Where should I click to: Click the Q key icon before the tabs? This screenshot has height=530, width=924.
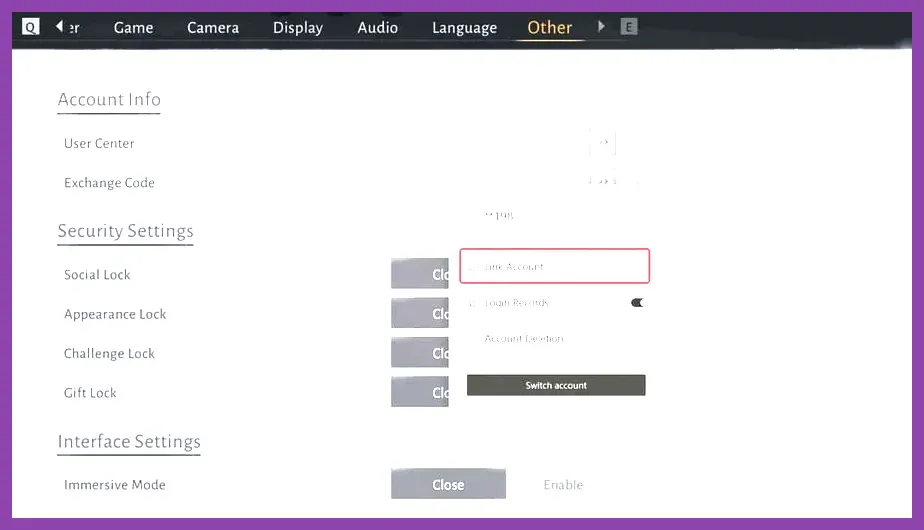coord(31,27)
